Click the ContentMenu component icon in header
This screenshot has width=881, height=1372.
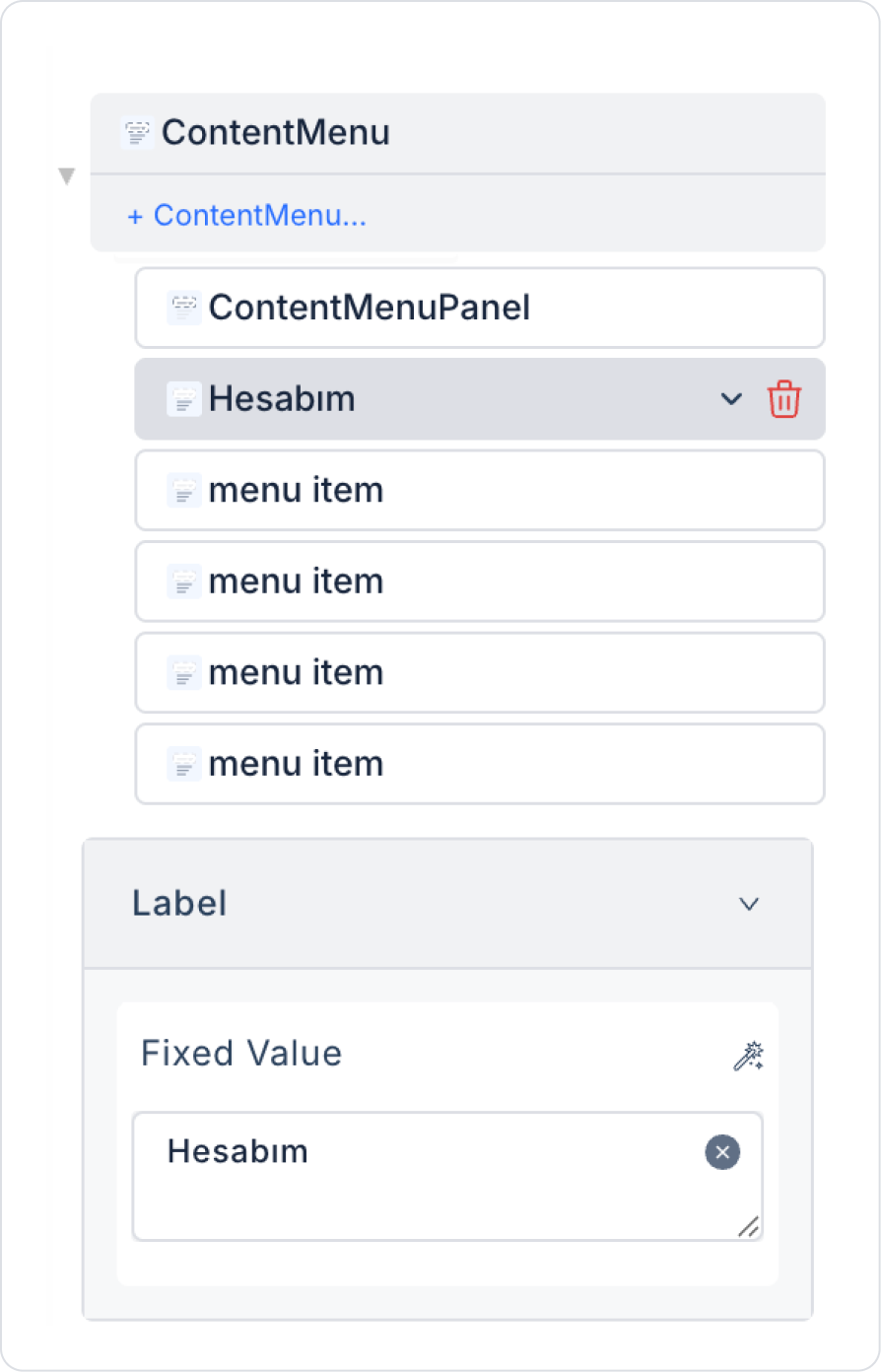tap(137, 132)
